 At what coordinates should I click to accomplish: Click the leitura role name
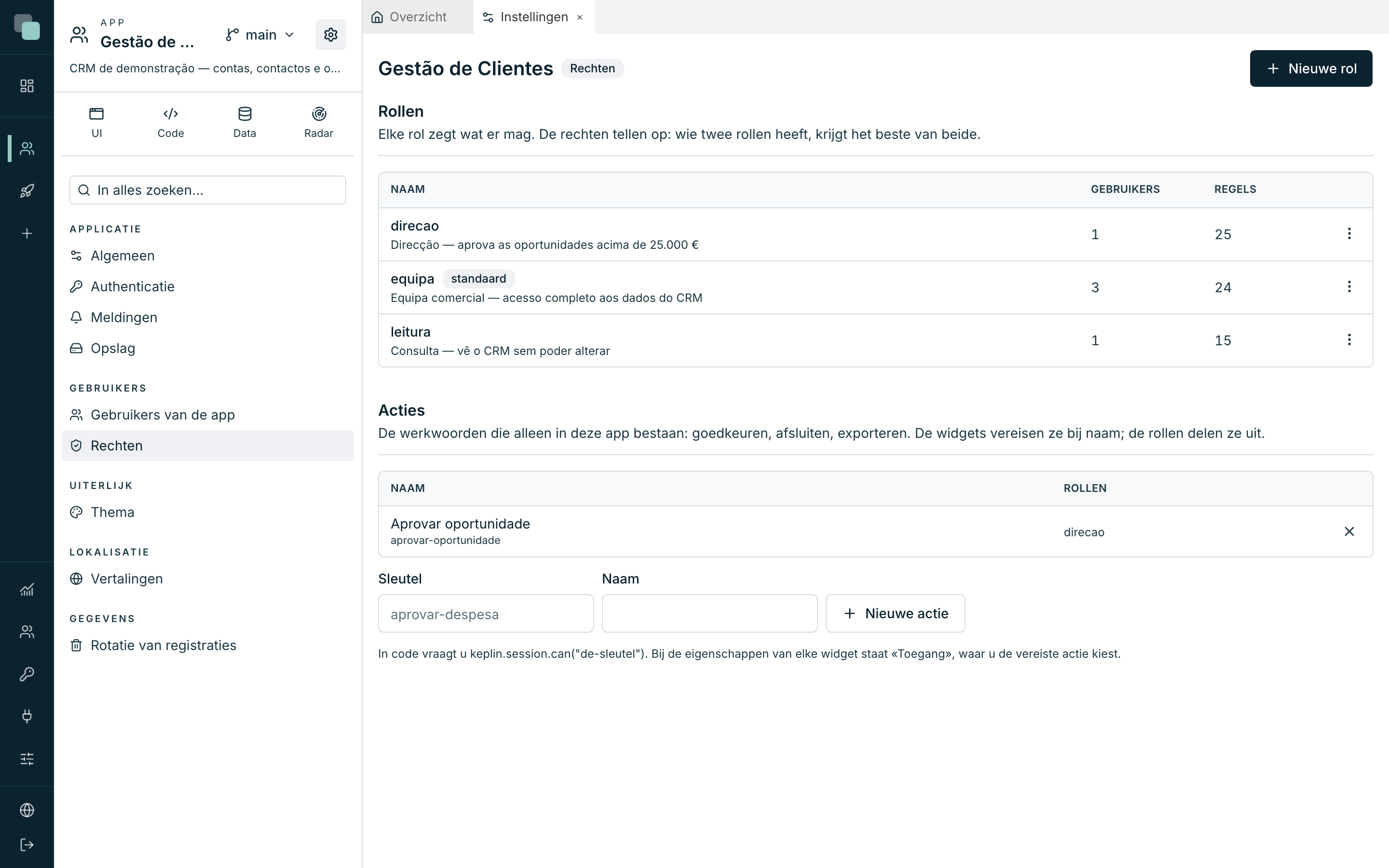(x=410, y=332)
